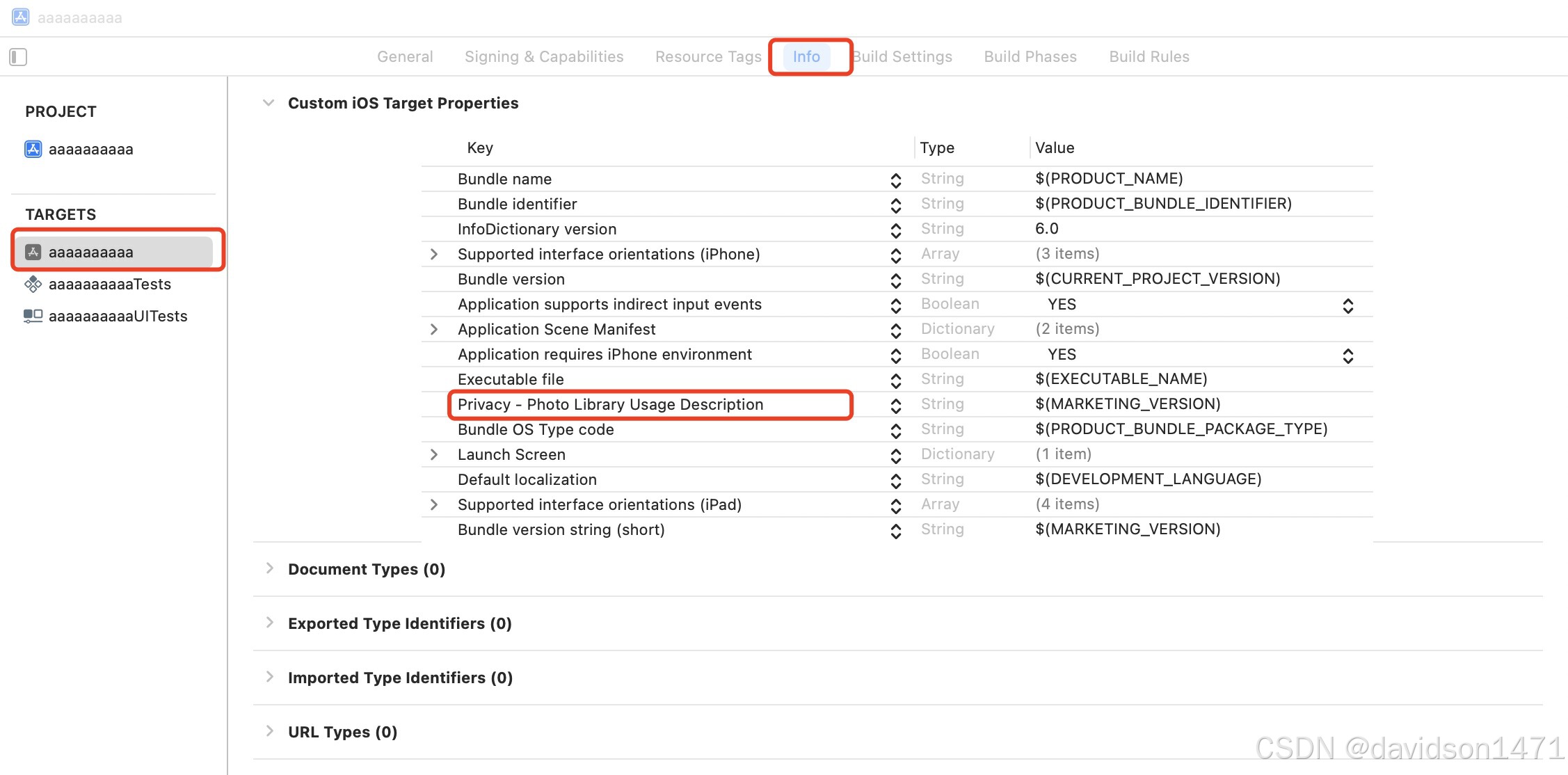Viewport: 1568px width, 775px height.
Task: Expand the Document Types section
Action: click(270, 569)
